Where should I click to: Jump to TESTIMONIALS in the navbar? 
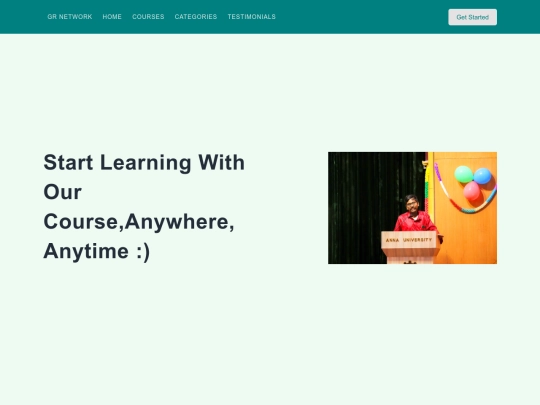[251, 17]
